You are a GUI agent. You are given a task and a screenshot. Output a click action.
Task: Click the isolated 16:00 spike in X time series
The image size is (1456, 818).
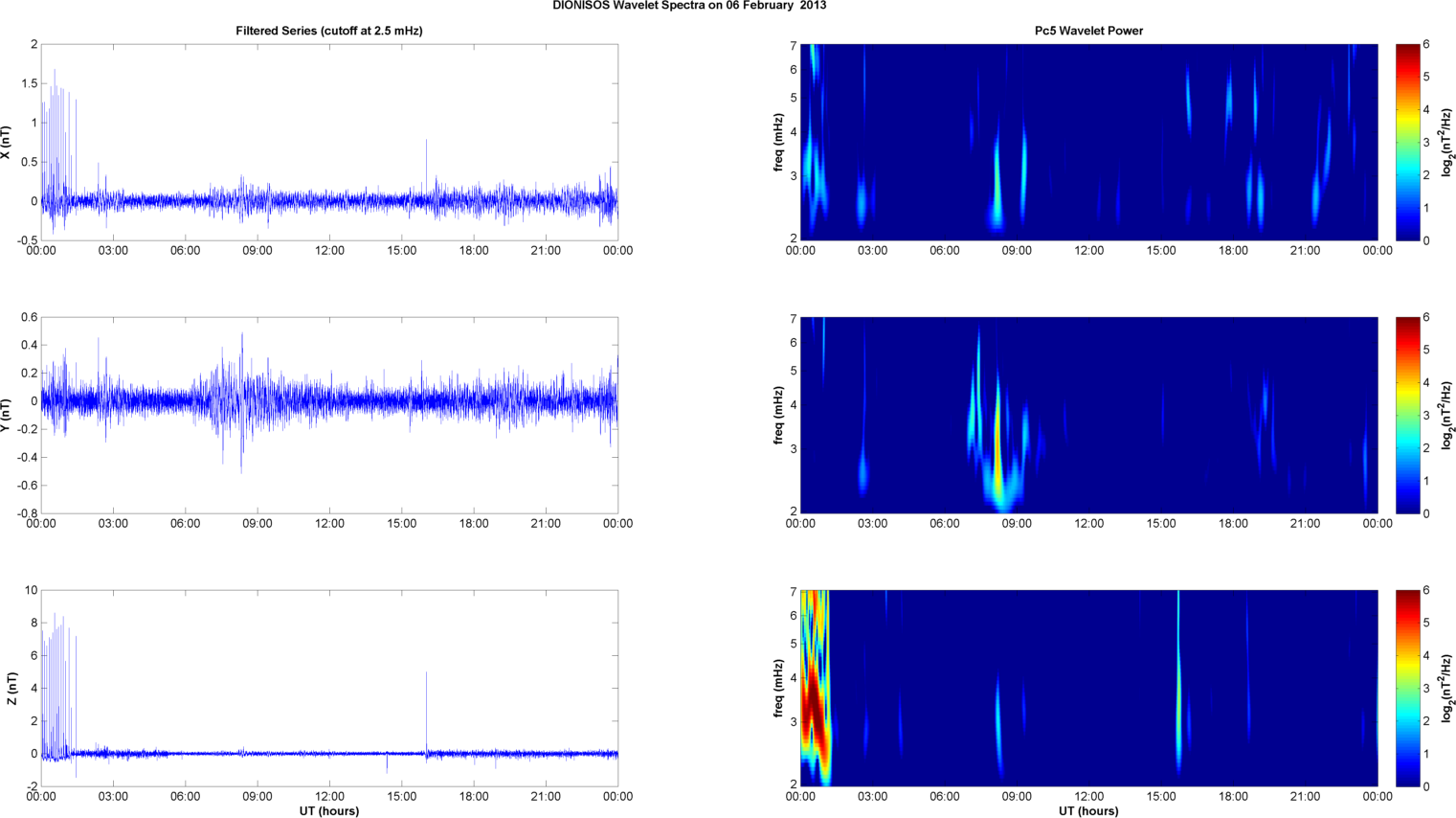click(x=427, y=170)
